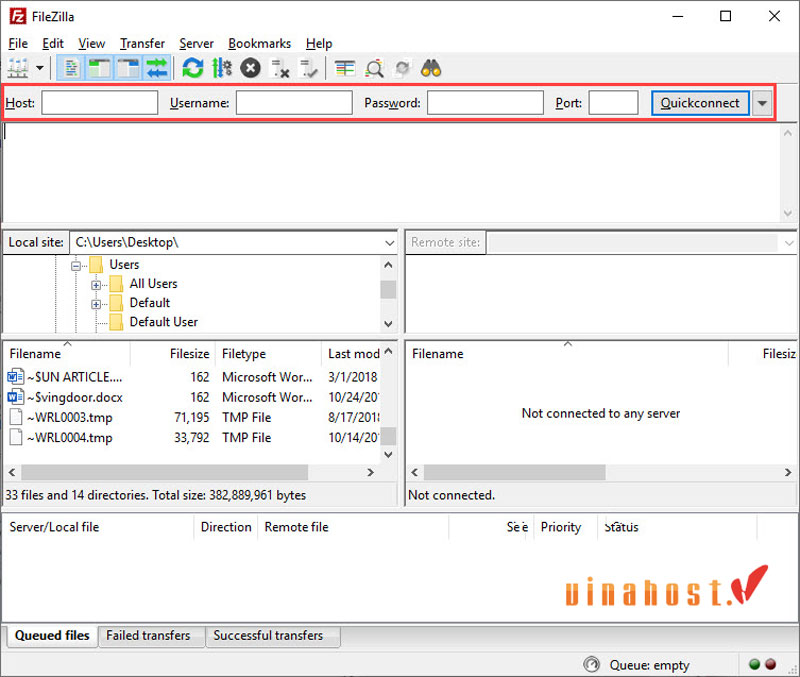The width and height of the screenshot is (800, 677).
Task: Collapse the Users folder tree node
Action: 76,266
